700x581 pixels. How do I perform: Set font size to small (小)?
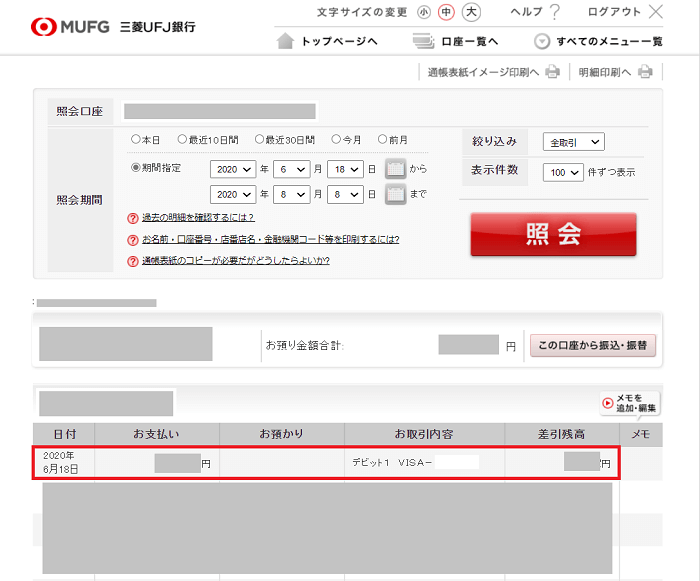pyautogui.click(x=424, y=13)
